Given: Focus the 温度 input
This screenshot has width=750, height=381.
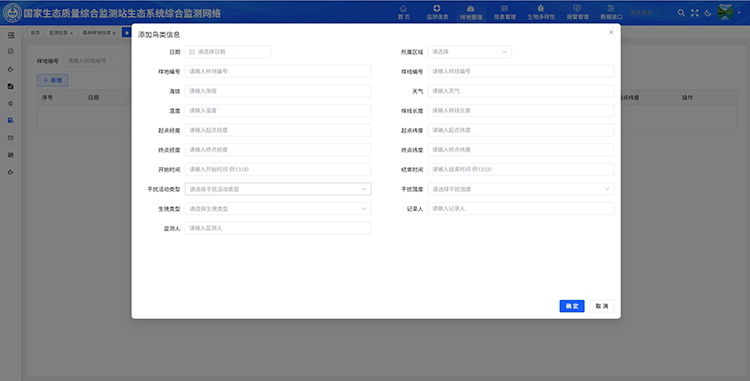Looking at the screenshot, I should click(278, 110).
